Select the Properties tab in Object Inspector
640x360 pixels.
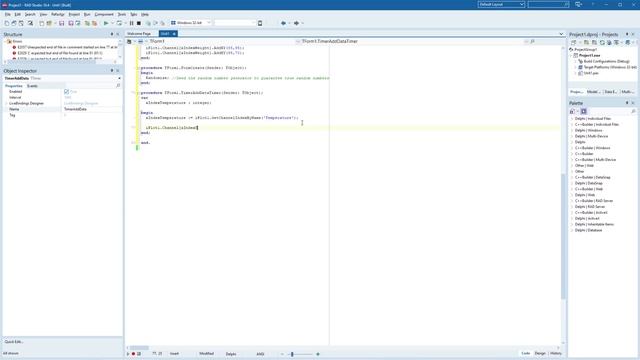[x=13, y=86]
